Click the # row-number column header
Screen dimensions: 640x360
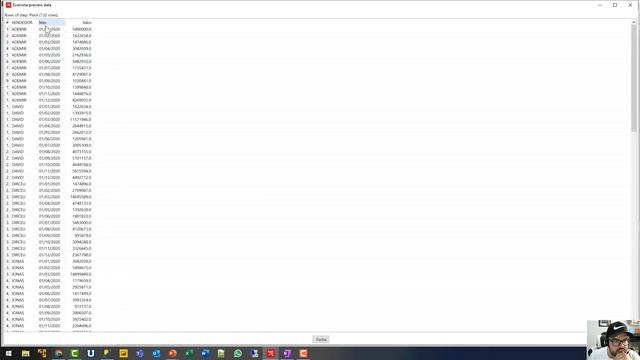[7, 22]
